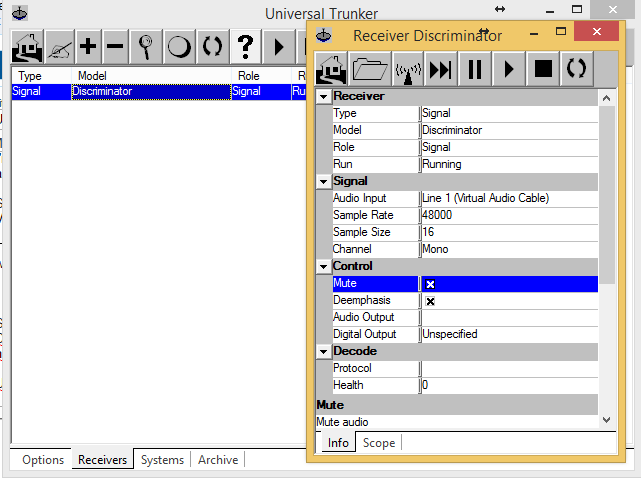Select the Info tab in Receiver Discriminator

point(338,442)
